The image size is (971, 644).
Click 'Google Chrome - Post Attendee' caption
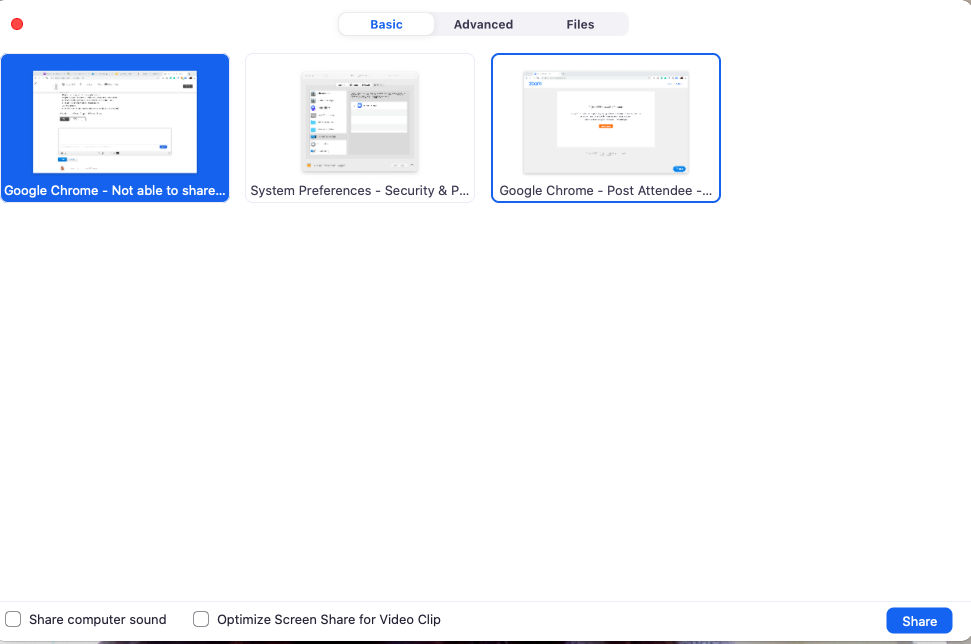click(606, 191)
